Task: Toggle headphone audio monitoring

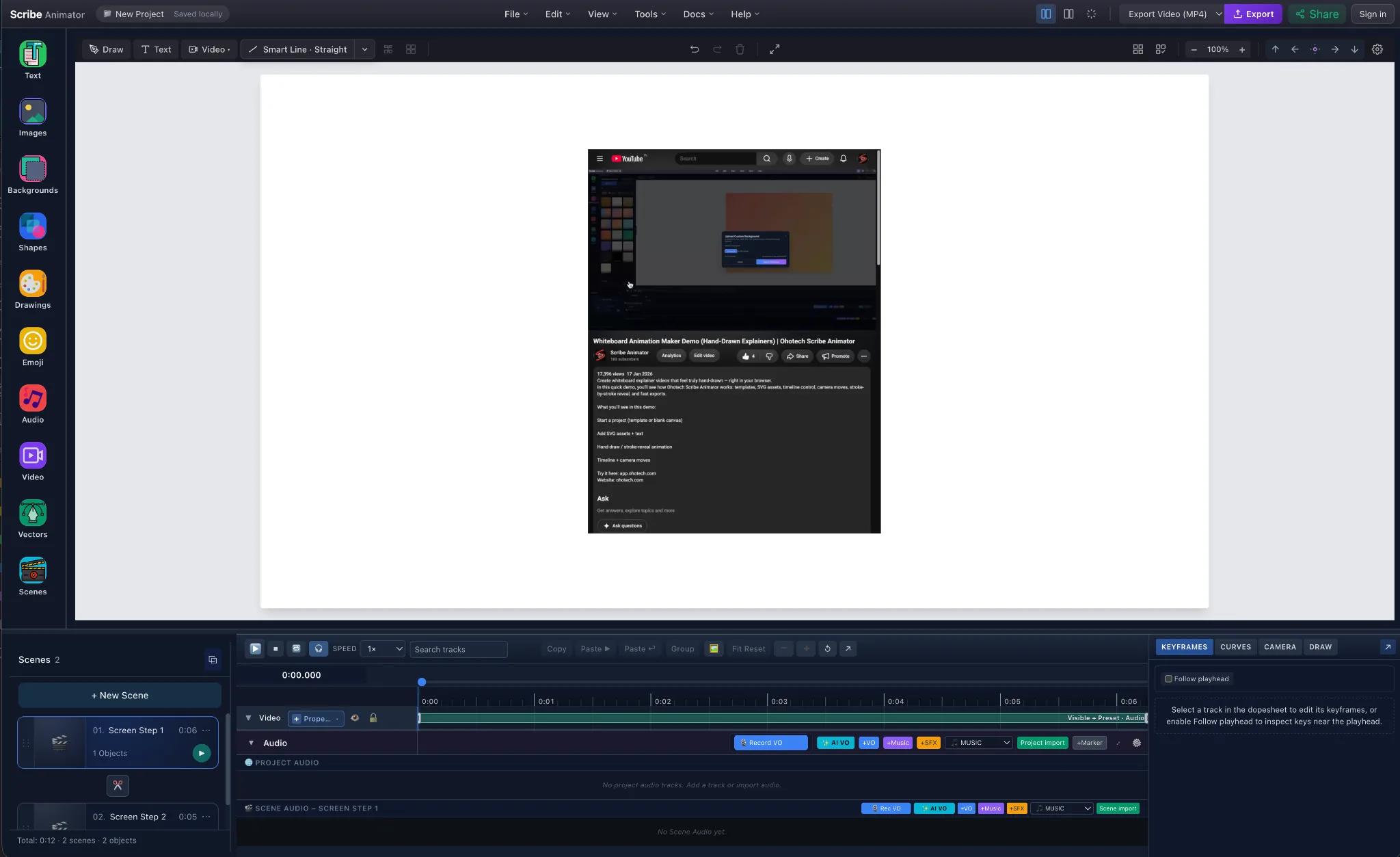Action: point(319,648)
